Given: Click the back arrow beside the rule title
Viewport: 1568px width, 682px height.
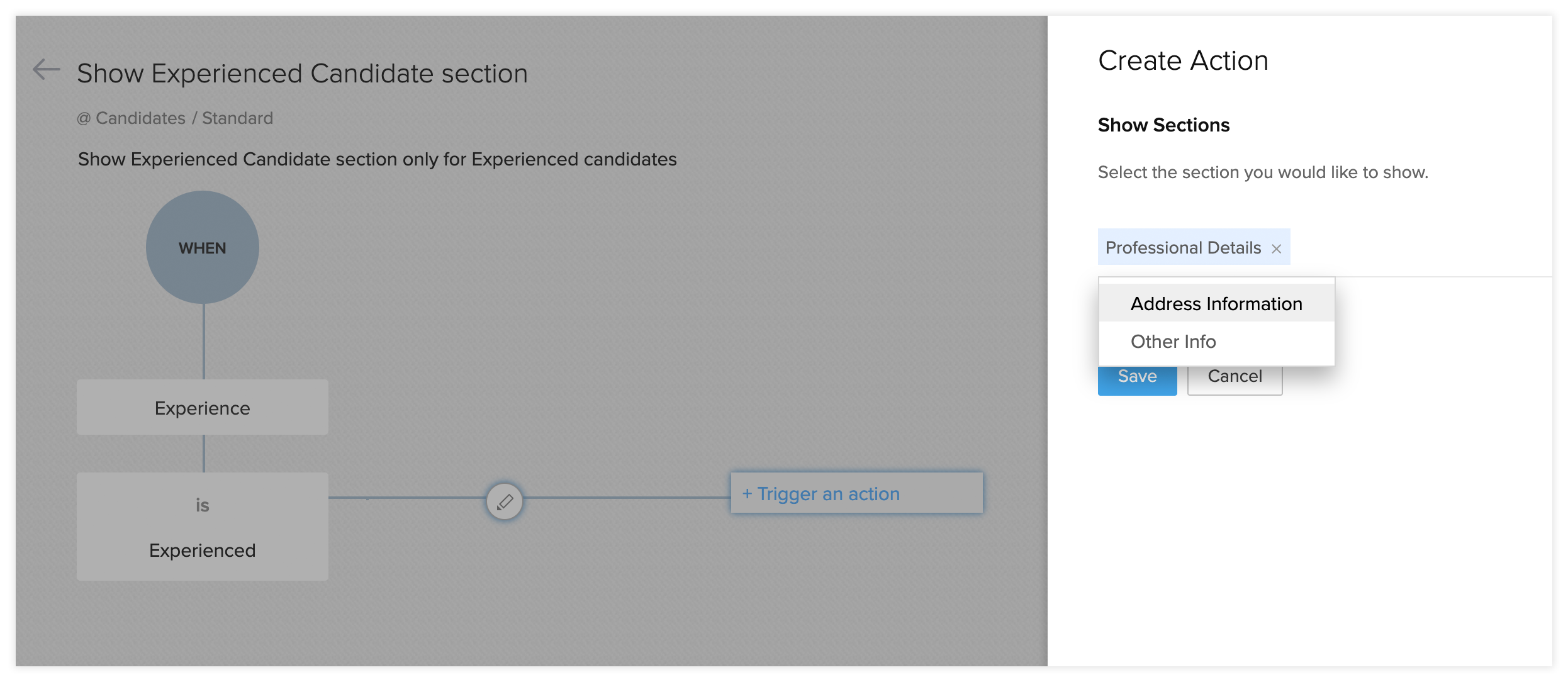Looking at the screenshot, I should (46, 69).
